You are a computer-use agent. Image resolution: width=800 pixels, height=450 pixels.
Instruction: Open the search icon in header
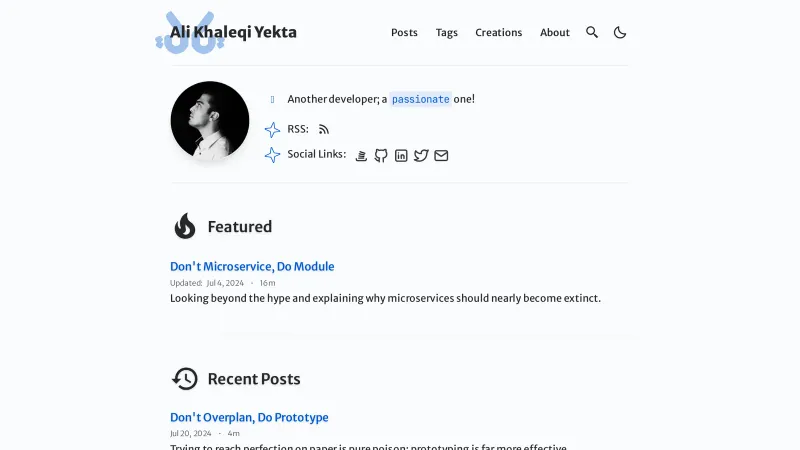(x=592, y=32)
